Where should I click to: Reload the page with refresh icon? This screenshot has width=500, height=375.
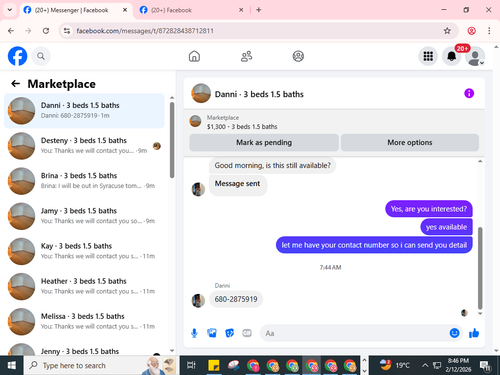click(46, 31)
